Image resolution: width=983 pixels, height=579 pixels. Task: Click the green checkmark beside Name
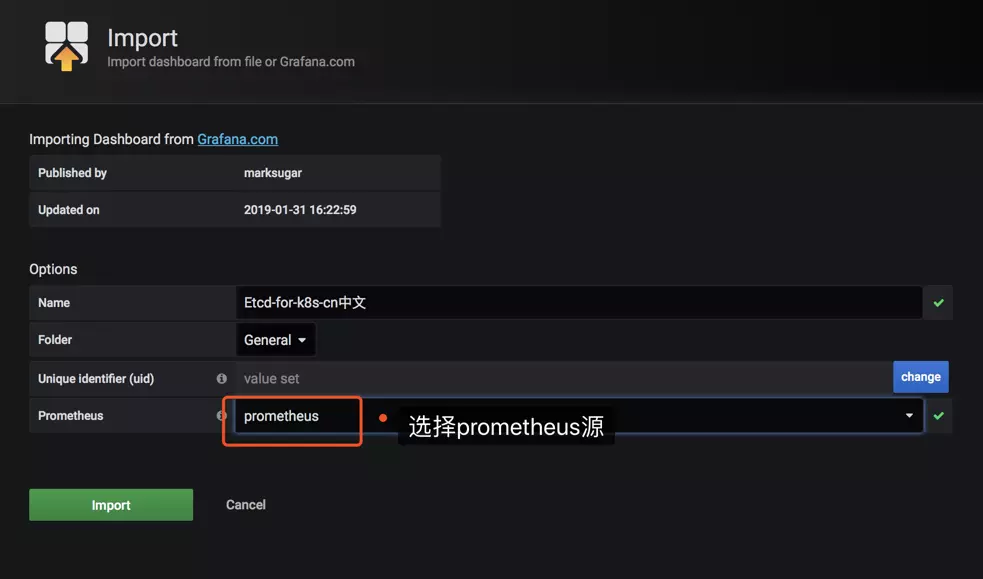click(938, 303)
